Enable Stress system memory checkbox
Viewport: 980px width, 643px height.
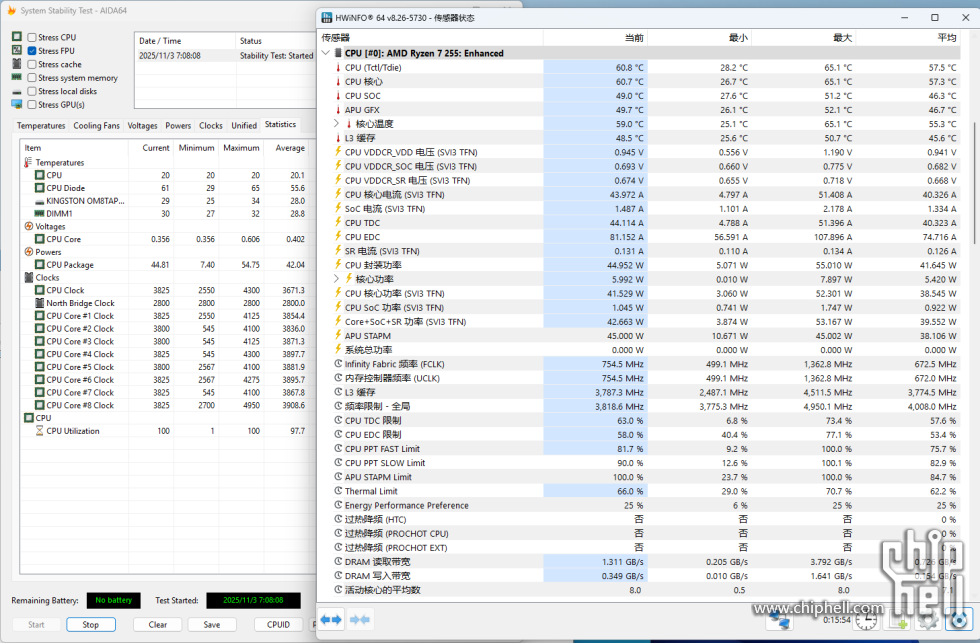pyautogui.click(x=32, y=78)
